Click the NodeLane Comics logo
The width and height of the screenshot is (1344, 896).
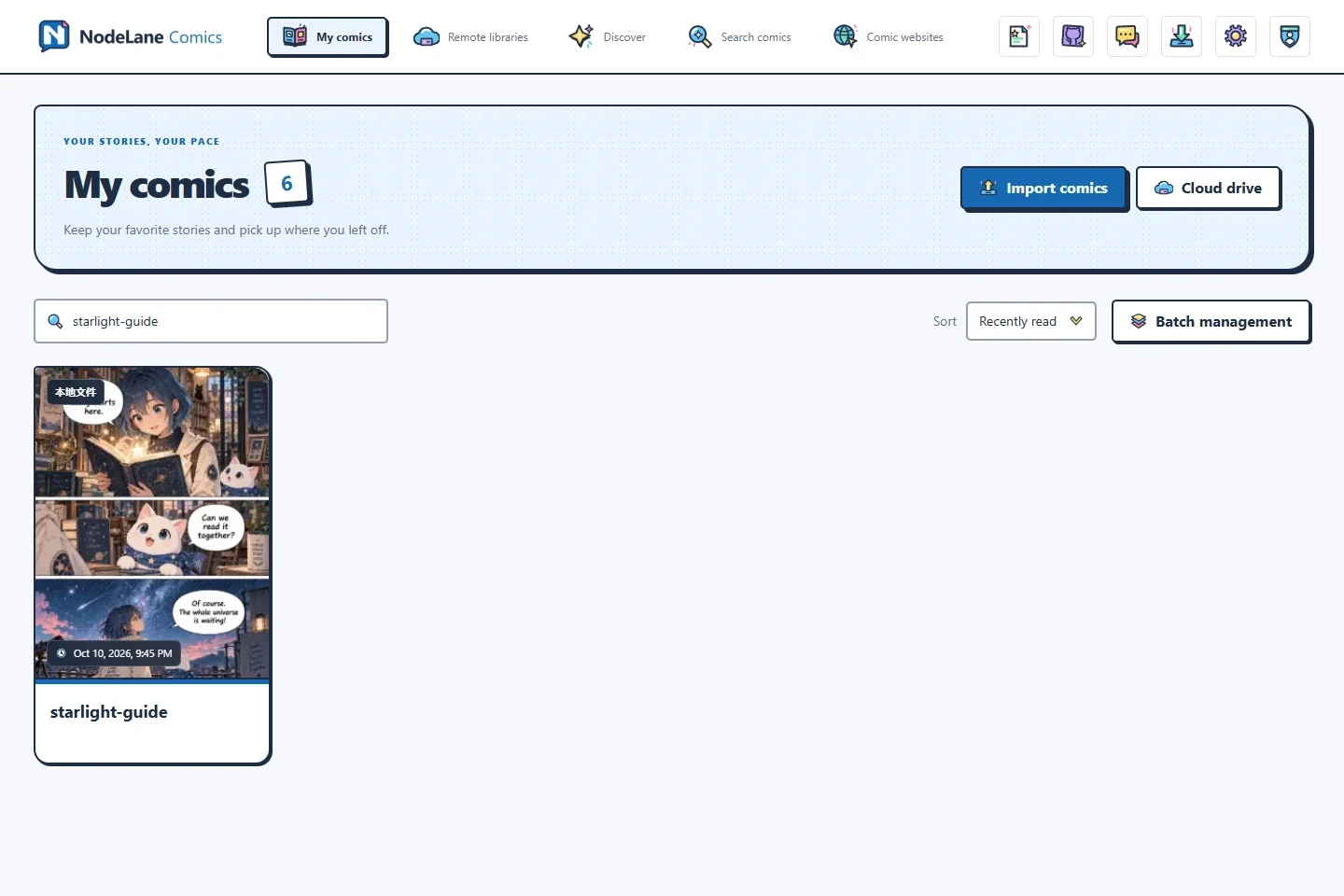(130, 36)
